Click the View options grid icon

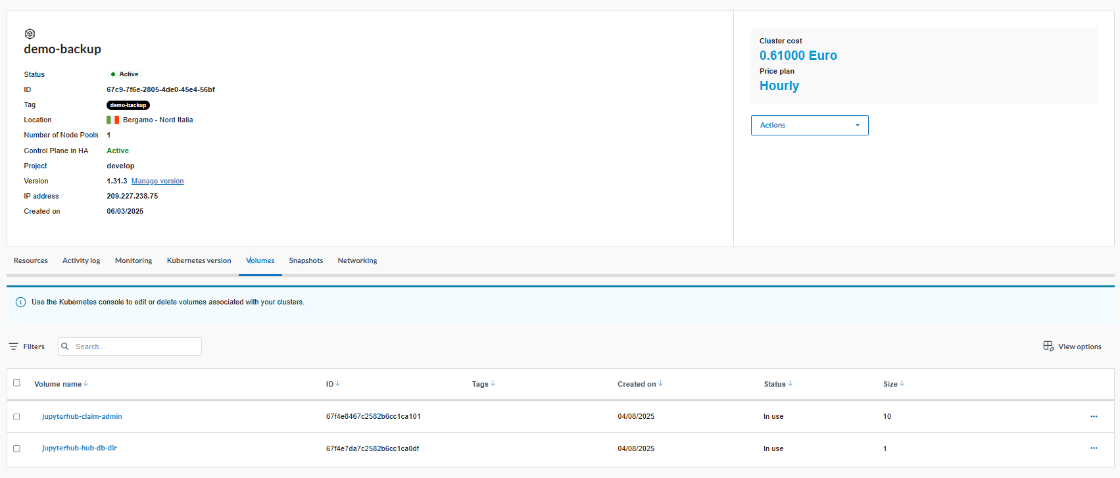(x=1048, y=346)
